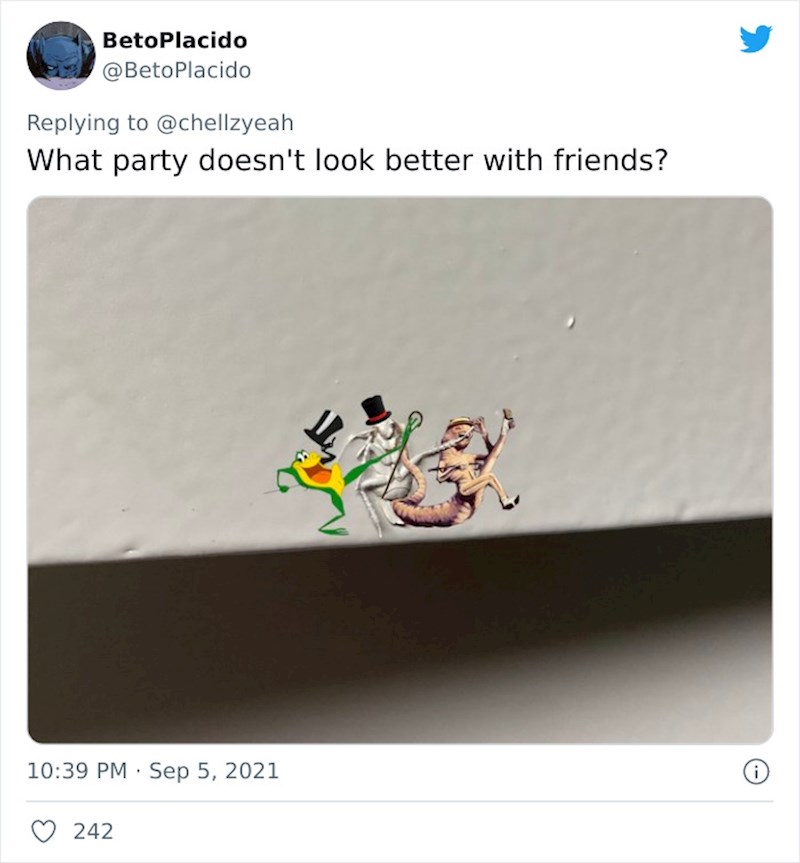800x863 pixels.
Task: Like the tweet with the heart icon
Action: pos(41,830)
